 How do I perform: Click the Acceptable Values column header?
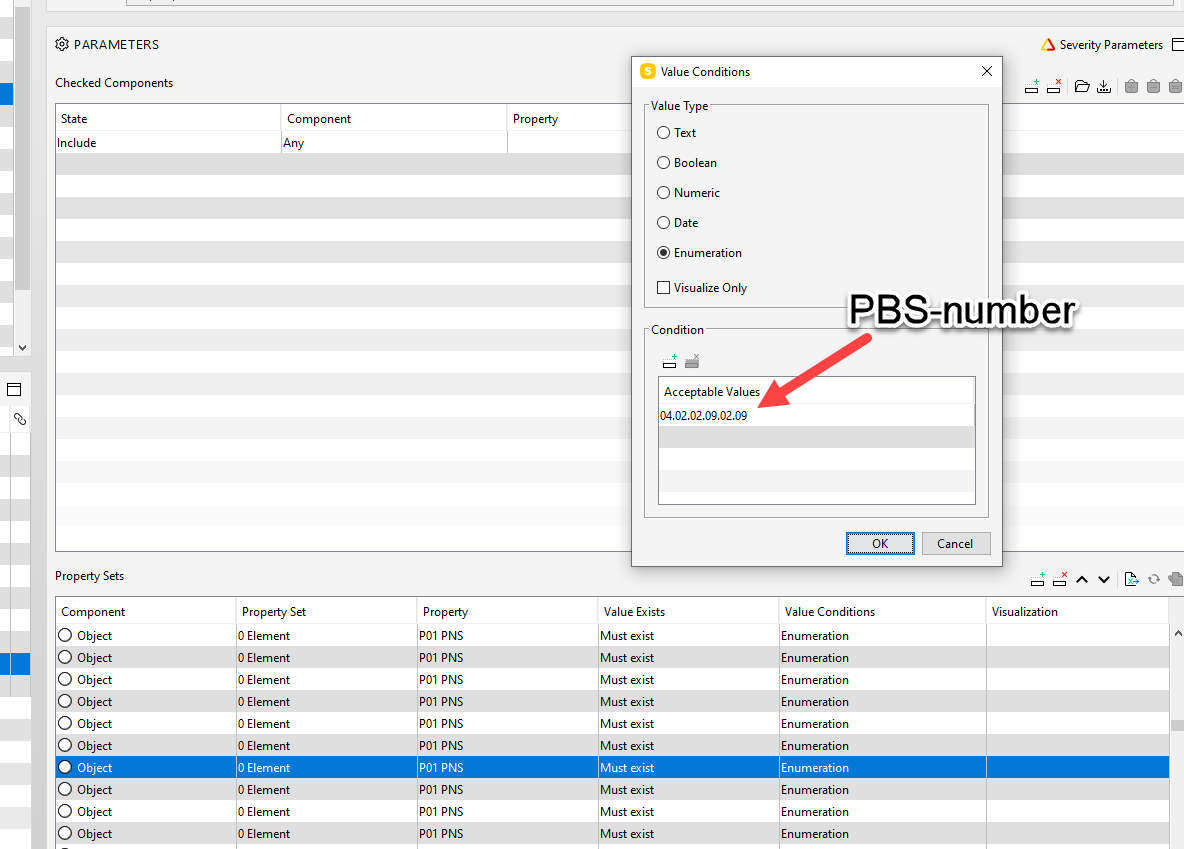tap(816, 391)
